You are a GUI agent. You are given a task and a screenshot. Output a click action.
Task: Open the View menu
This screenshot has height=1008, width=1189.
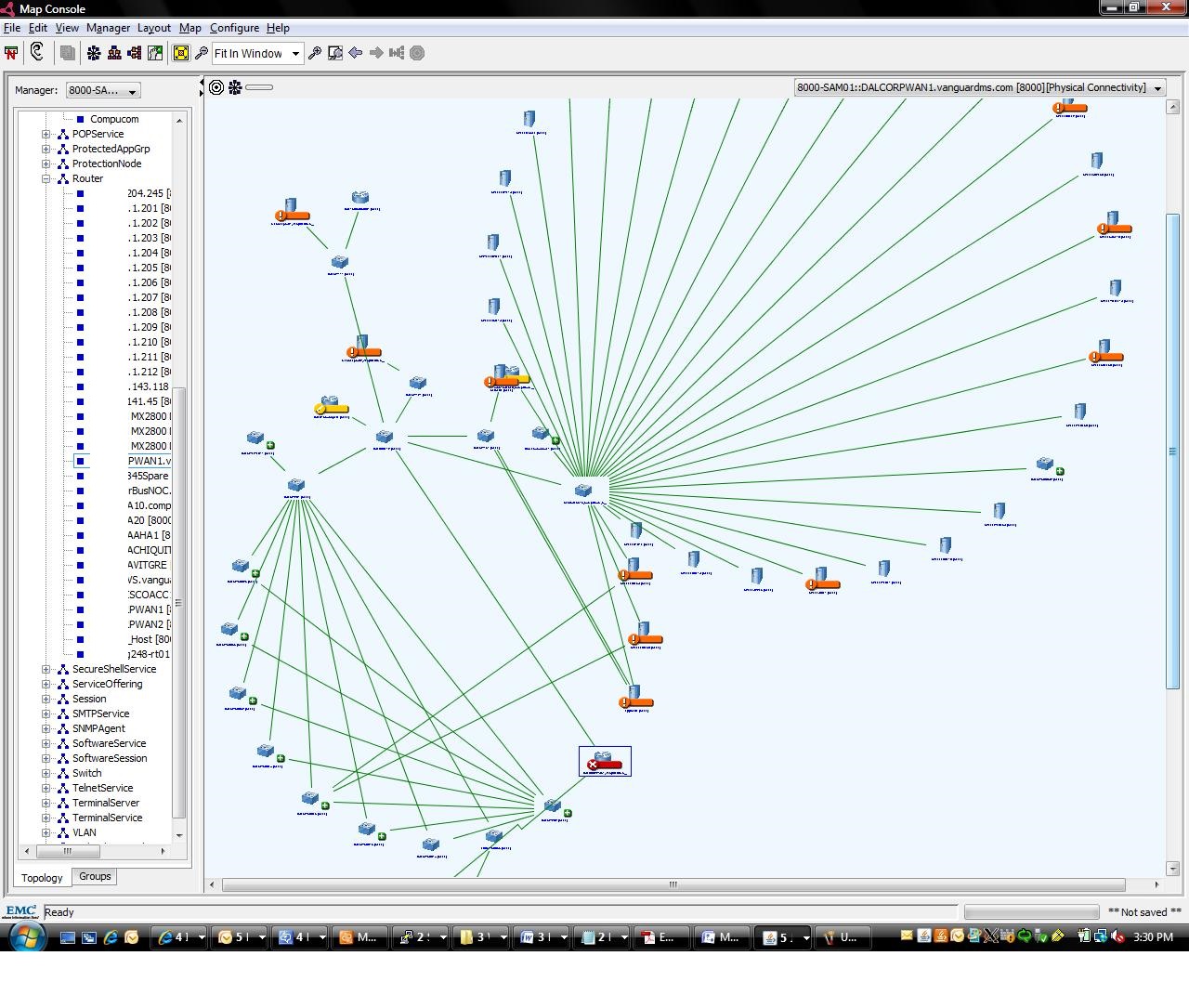tap(67, 28)
